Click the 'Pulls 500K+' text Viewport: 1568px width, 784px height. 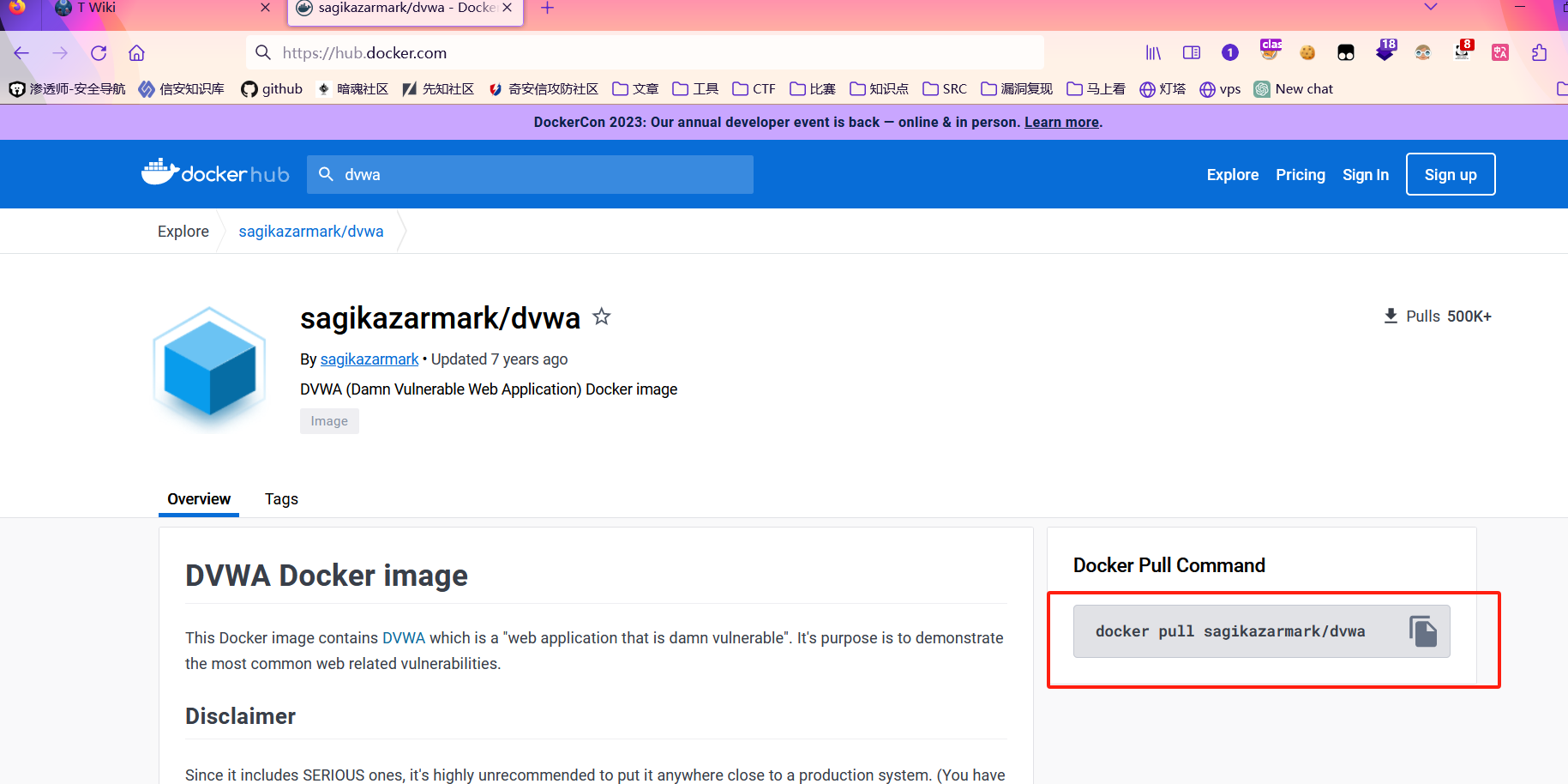click(x=1449, y=317)
